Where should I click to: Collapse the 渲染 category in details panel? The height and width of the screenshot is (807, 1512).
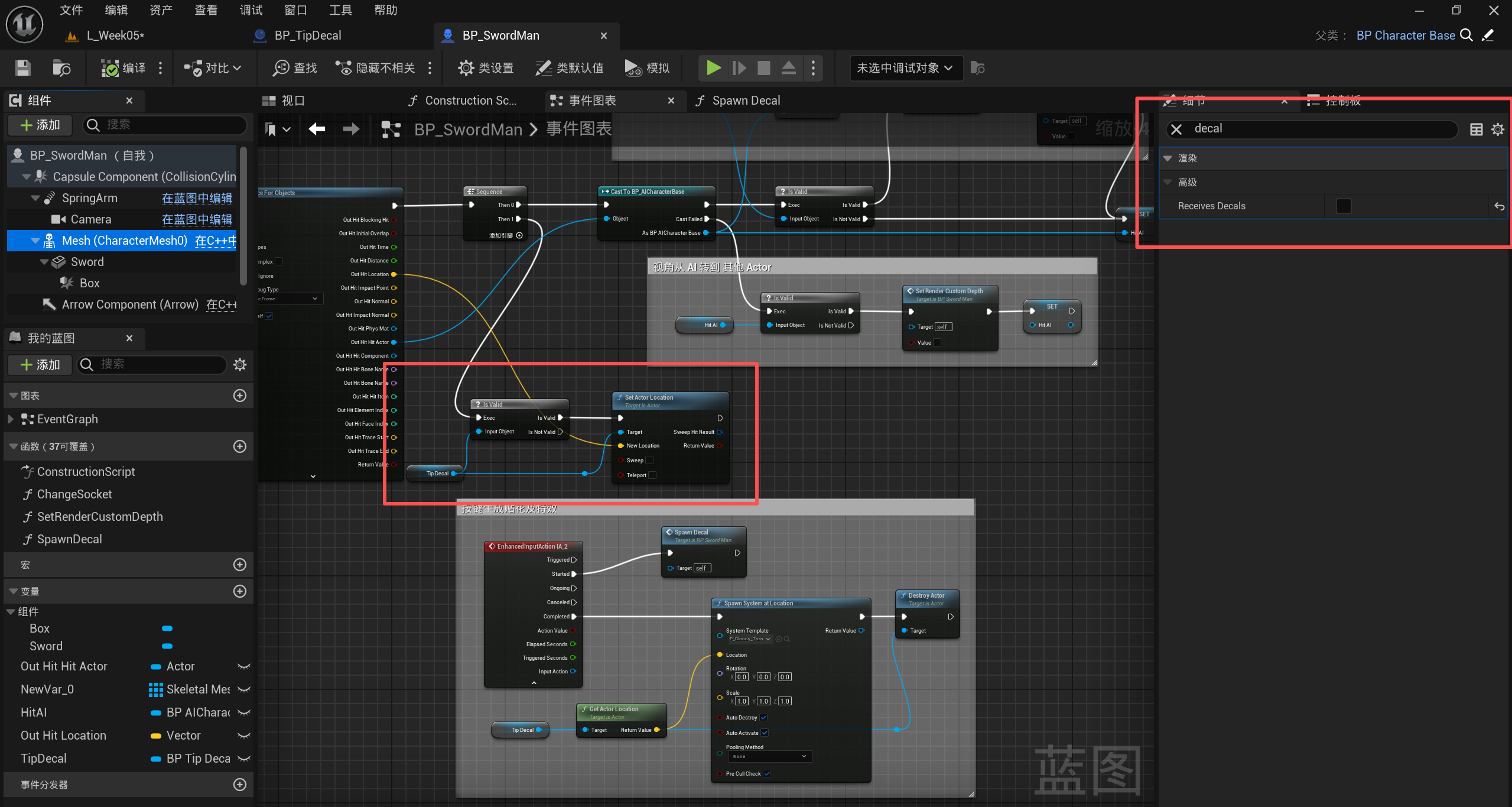pyautogui.click(x=1168, y=158)
